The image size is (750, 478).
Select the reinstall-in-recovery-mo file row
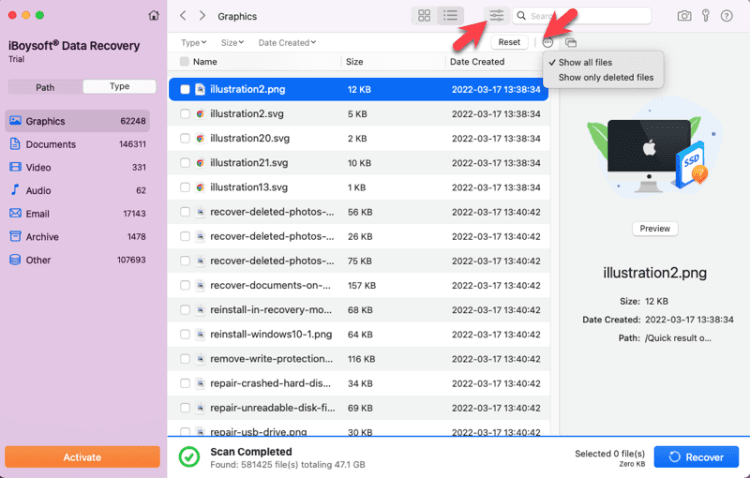click(x=358, y=310)
